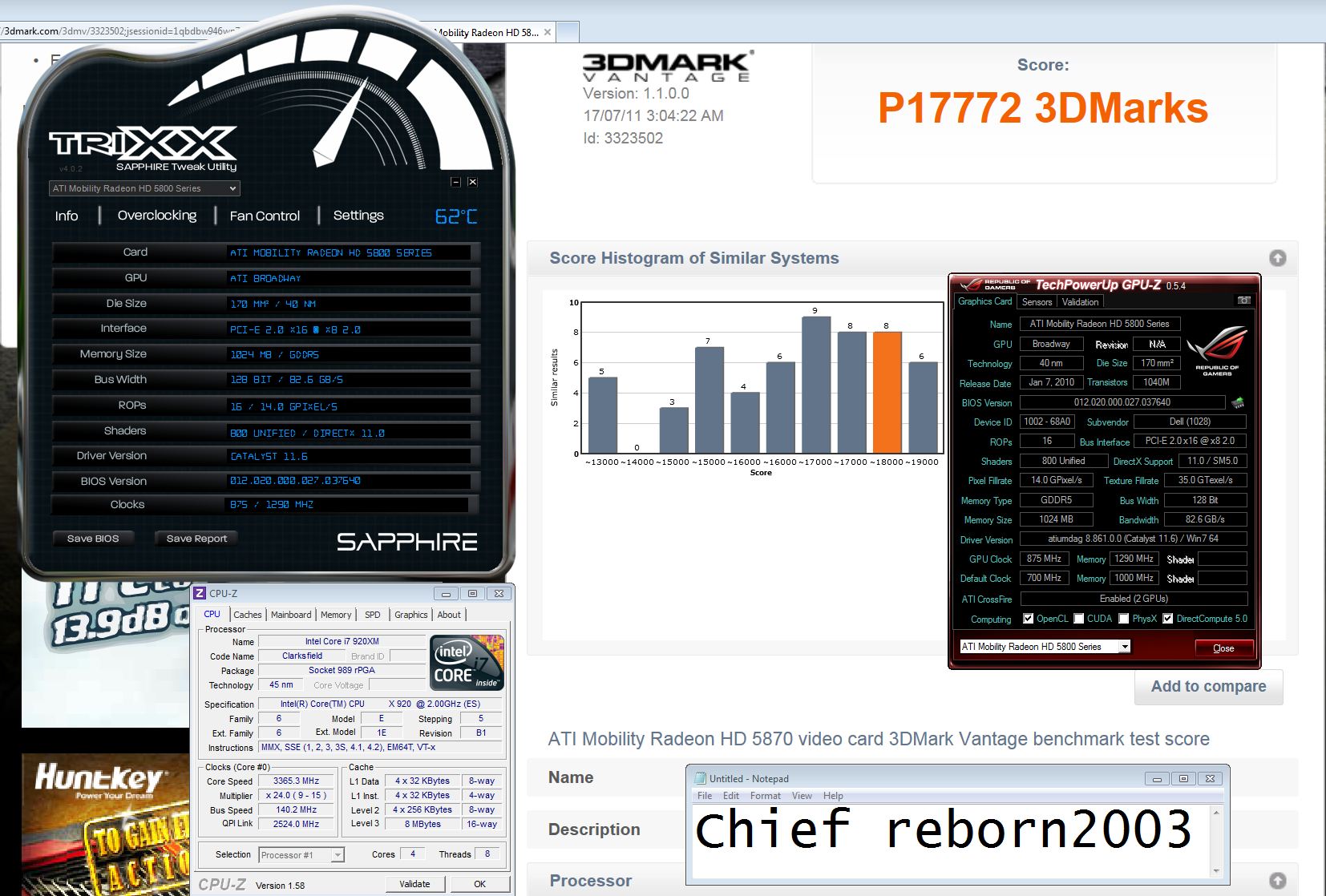Open CPU-Z Processor selection dropdown
The height and width of the screenshot is (896, 1326).
coord(301,855)
